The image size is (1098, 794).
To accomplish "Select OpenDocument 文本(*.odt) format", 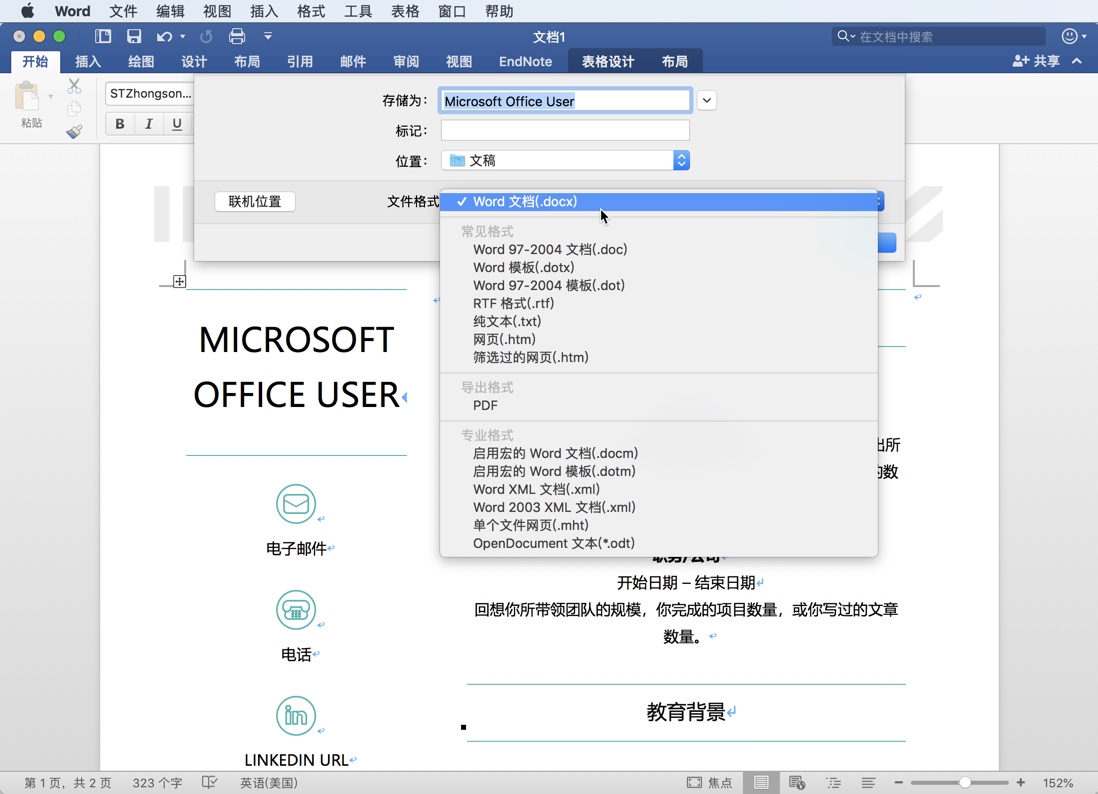I will click(658, 543).
